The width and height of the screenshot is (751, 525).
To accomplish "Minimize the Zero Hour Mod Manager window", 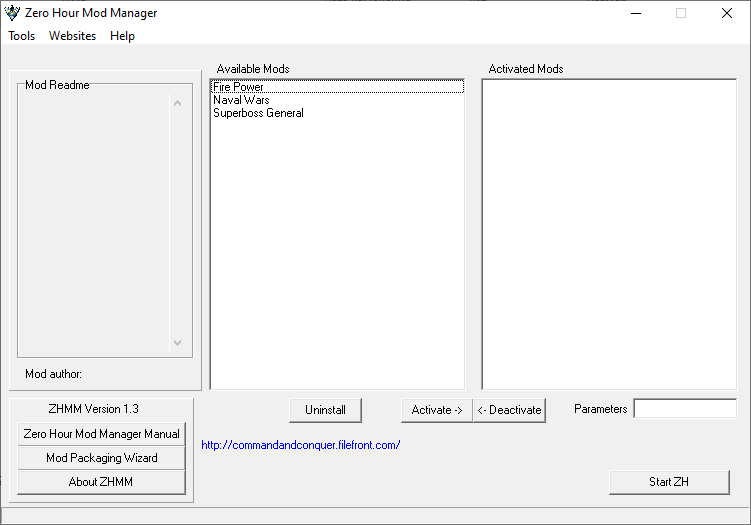I will point(636,13).
